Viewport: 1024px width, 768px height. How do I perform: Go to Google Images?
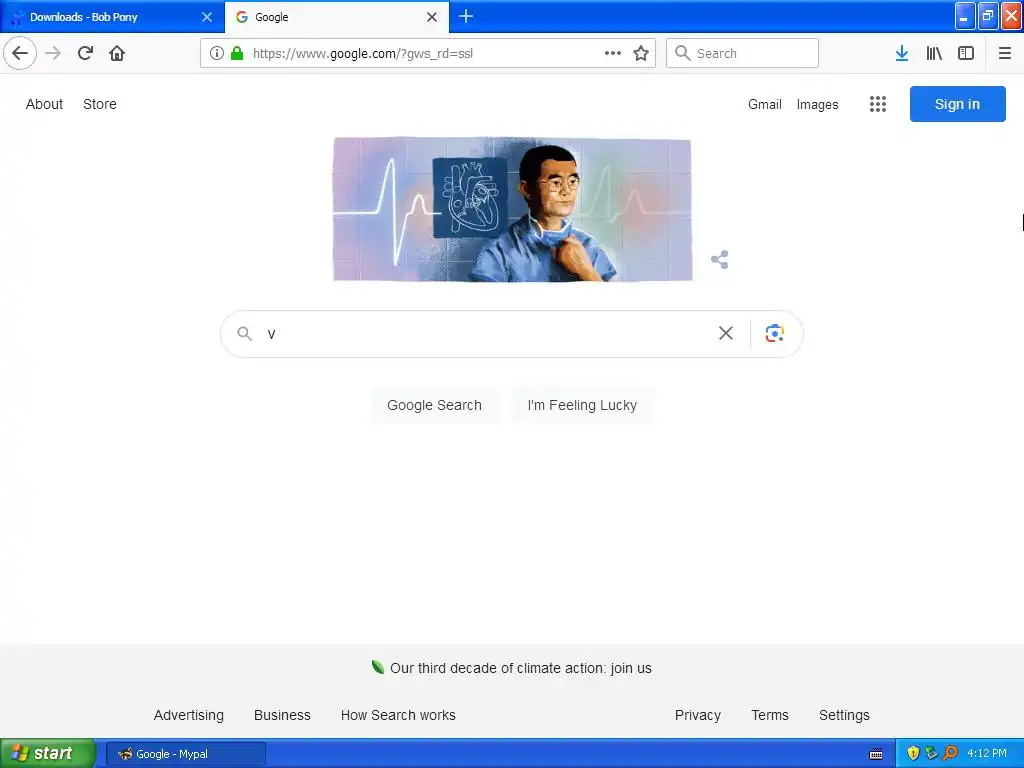pyautogui.click(x=817, y=104)
